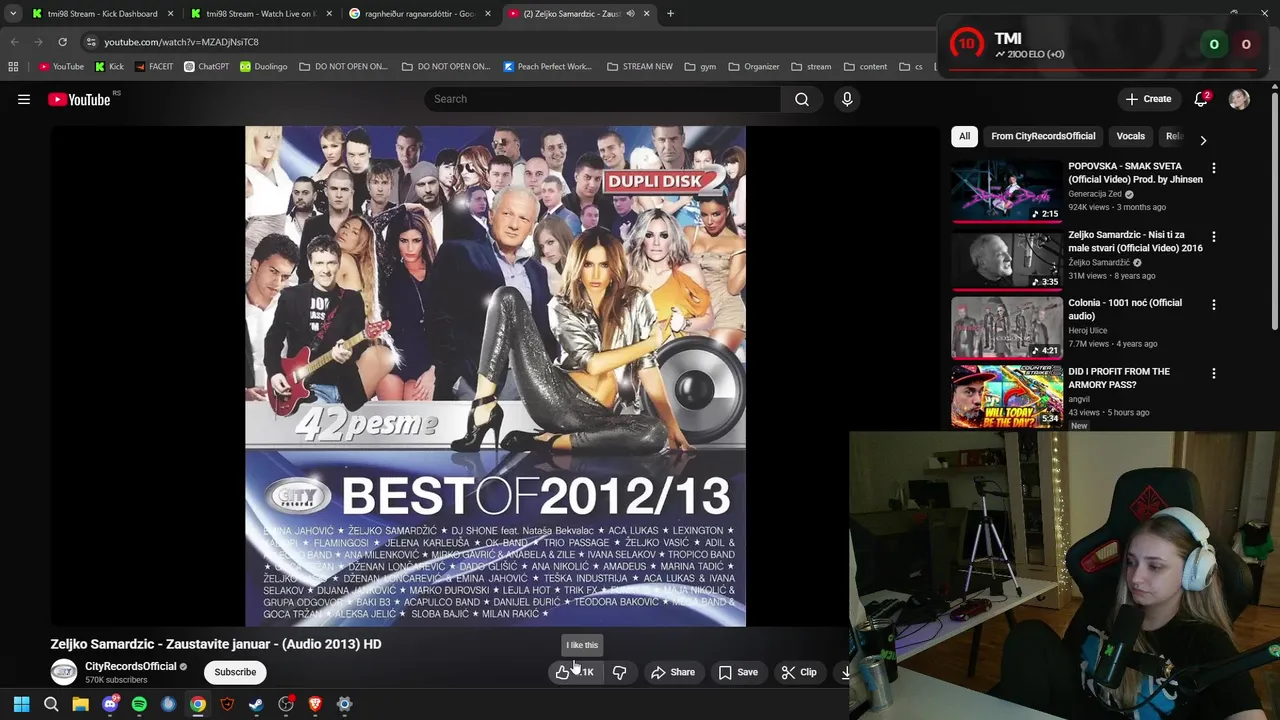Open the Zeljko Samardzic Nisi ti za male stvari thumbnail
Viewport: 1280px width, 720px height.
click(1007, 258)
